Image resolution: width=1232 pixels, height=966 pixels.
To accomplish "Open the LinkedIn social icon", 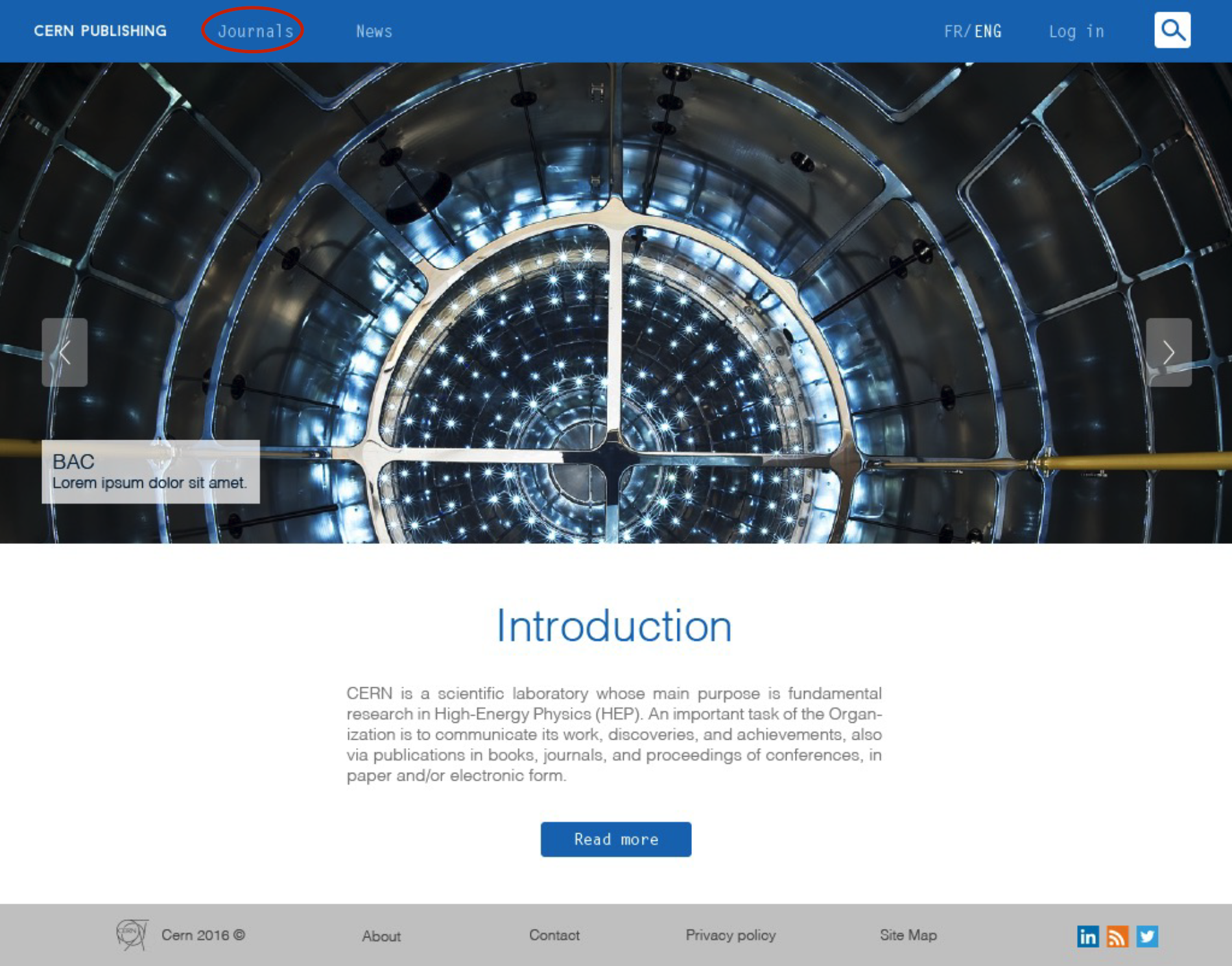I will [x=1088, y=936].
